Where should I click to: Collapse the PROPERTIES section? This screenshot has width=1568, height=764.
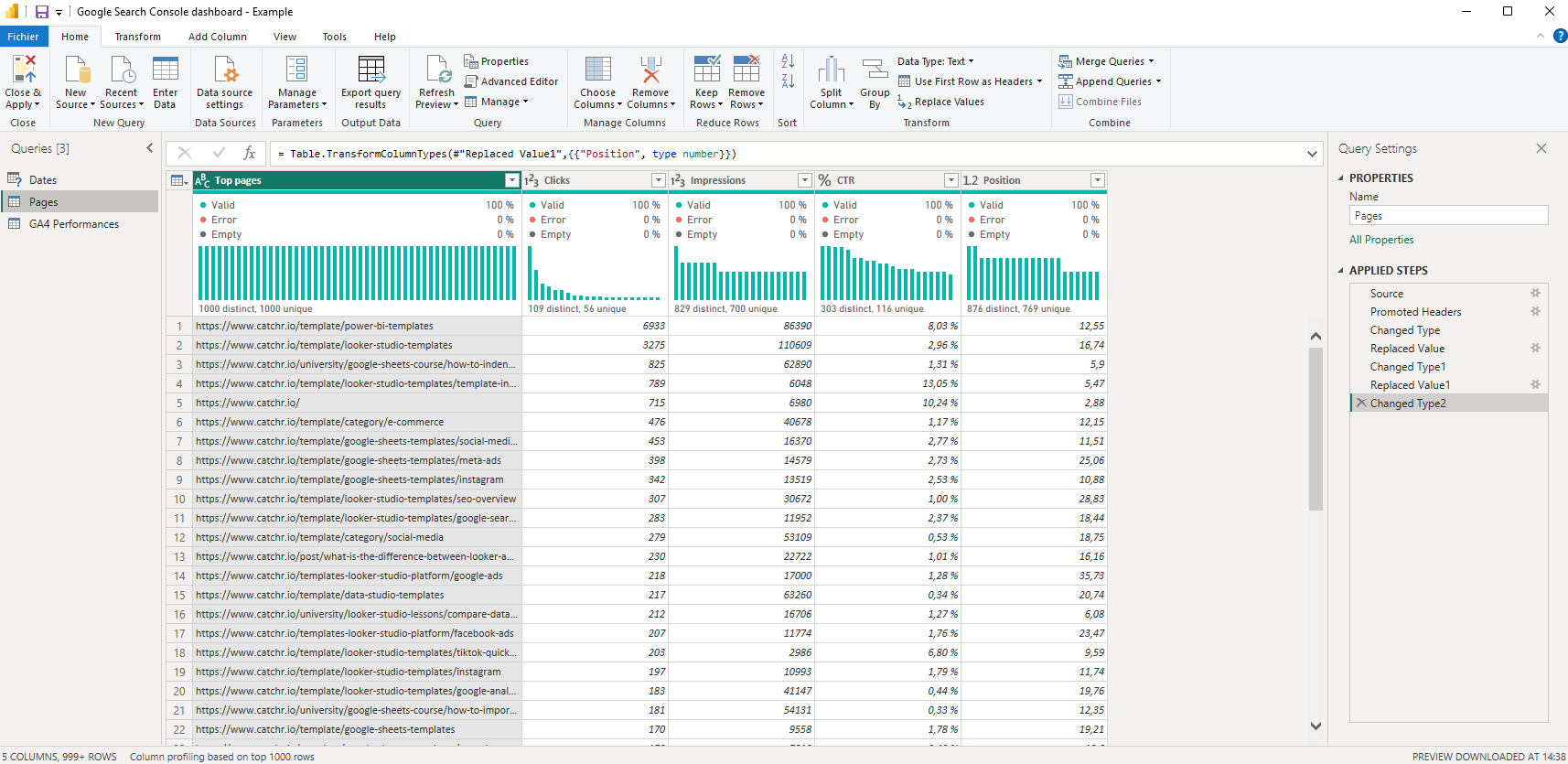(x=1341, y=178)
